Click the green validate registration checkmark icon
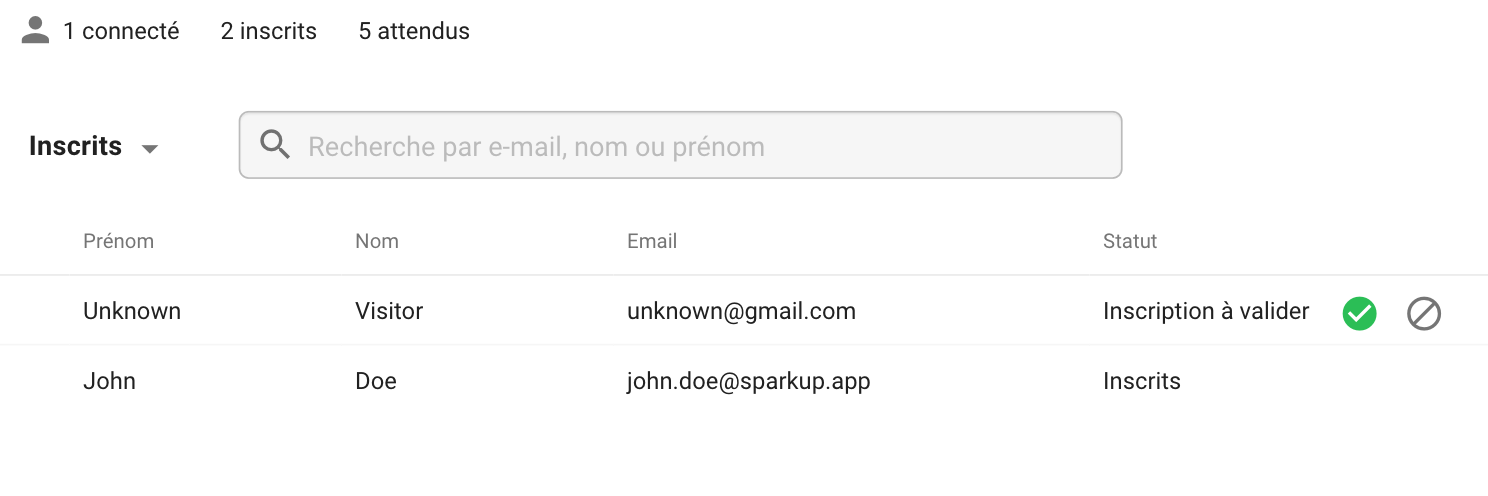The height and width of the screenshot is (496, 1488). pyautogui.click(x=1359, y=314)
